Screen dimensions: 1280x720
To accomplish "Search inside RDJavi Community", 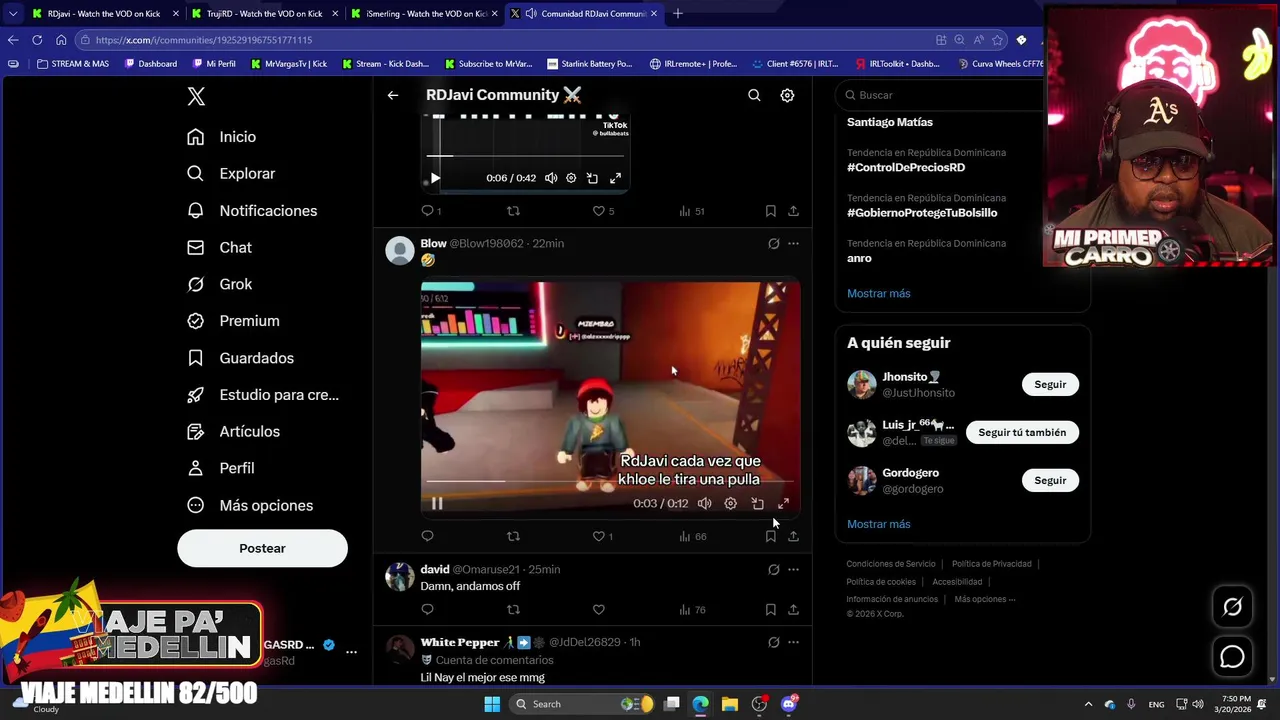I will click(754, 95).
